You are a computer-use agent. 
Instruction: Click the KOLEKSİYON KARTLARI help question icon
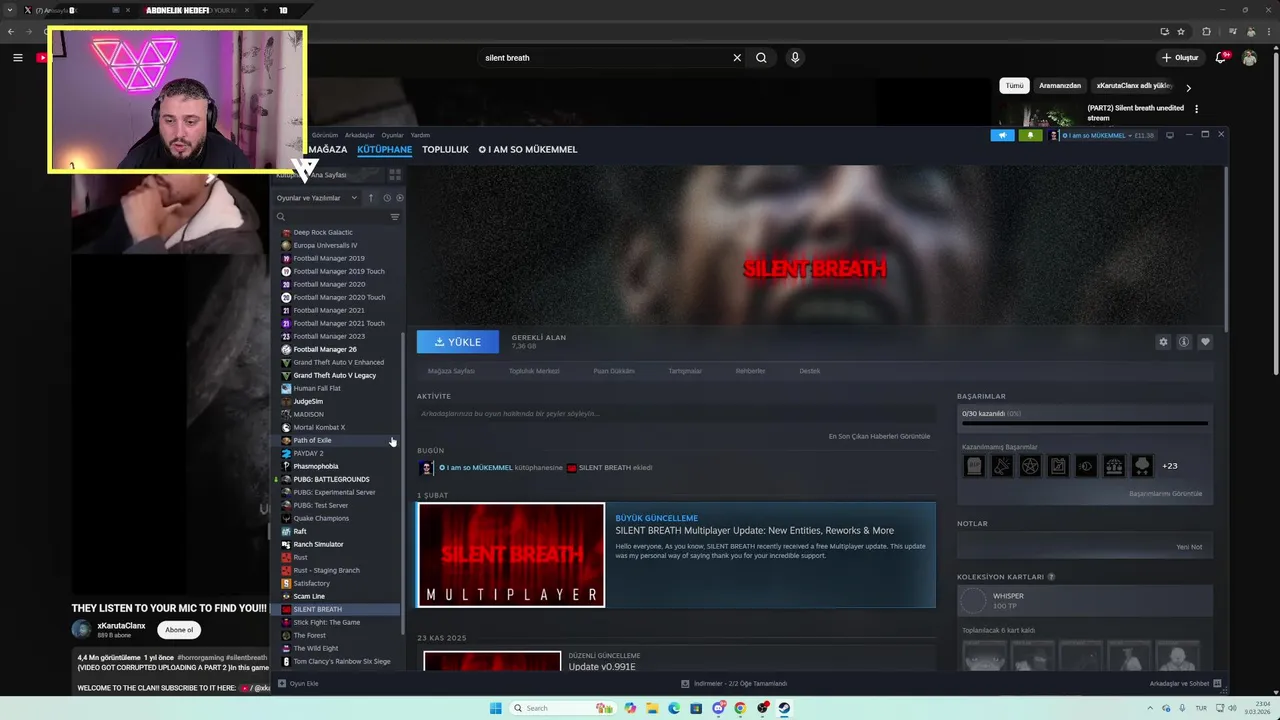tap(1051, 577)
